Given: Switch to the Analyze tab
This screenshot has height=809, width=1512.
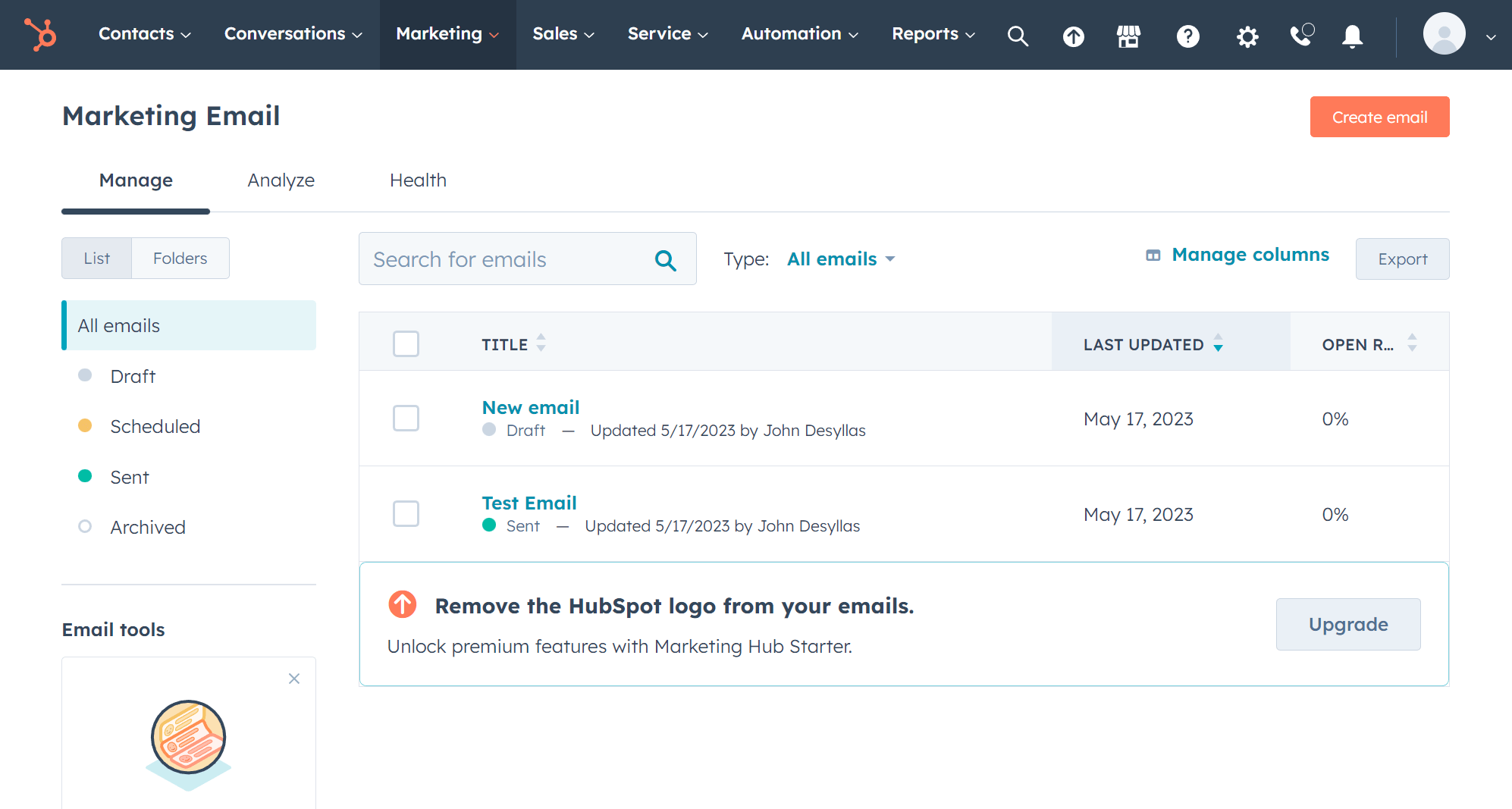Looking at the screenshot, I should pyautogui.click(x=281, y=180).
